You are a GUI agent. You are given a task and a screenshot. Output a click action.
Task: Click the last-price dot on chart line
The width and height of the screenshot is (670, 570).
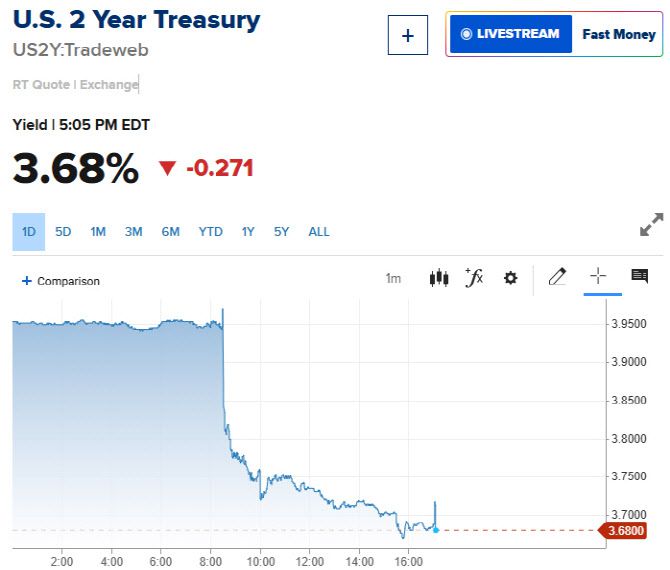coord(435,529)
